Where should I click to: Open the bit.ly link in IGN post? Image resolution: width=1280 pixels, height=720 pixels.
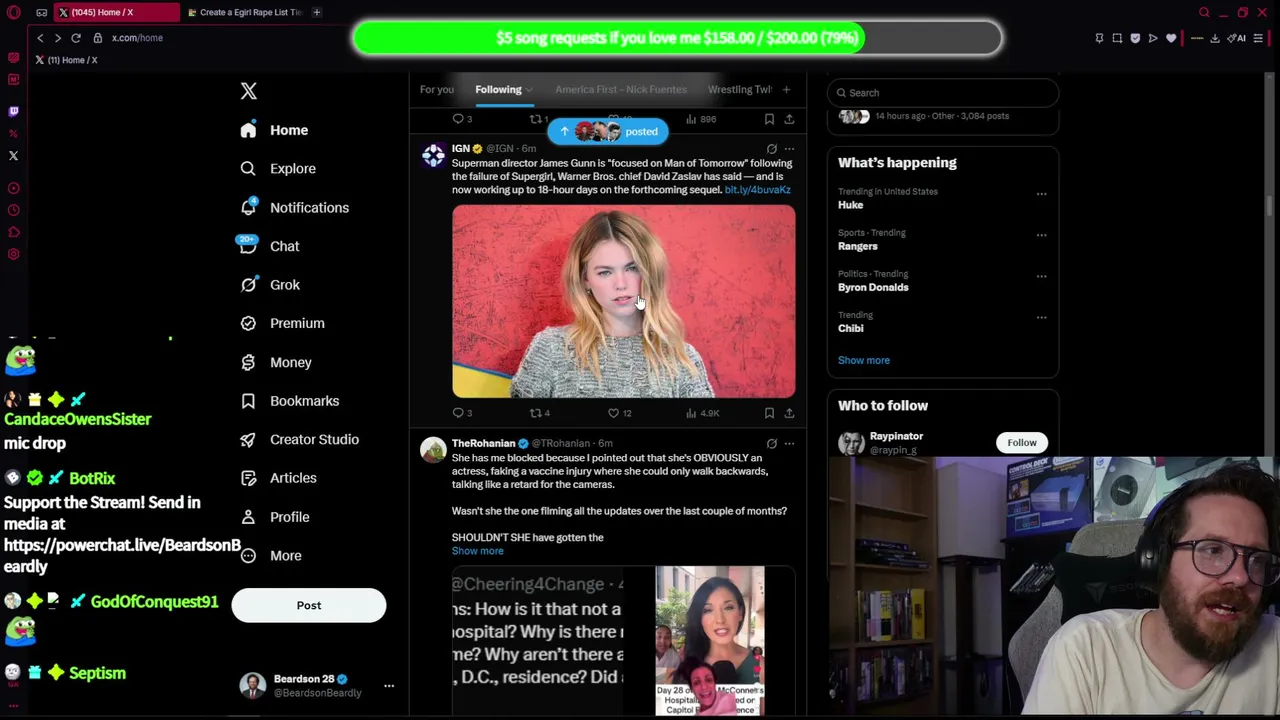point(758,190)
